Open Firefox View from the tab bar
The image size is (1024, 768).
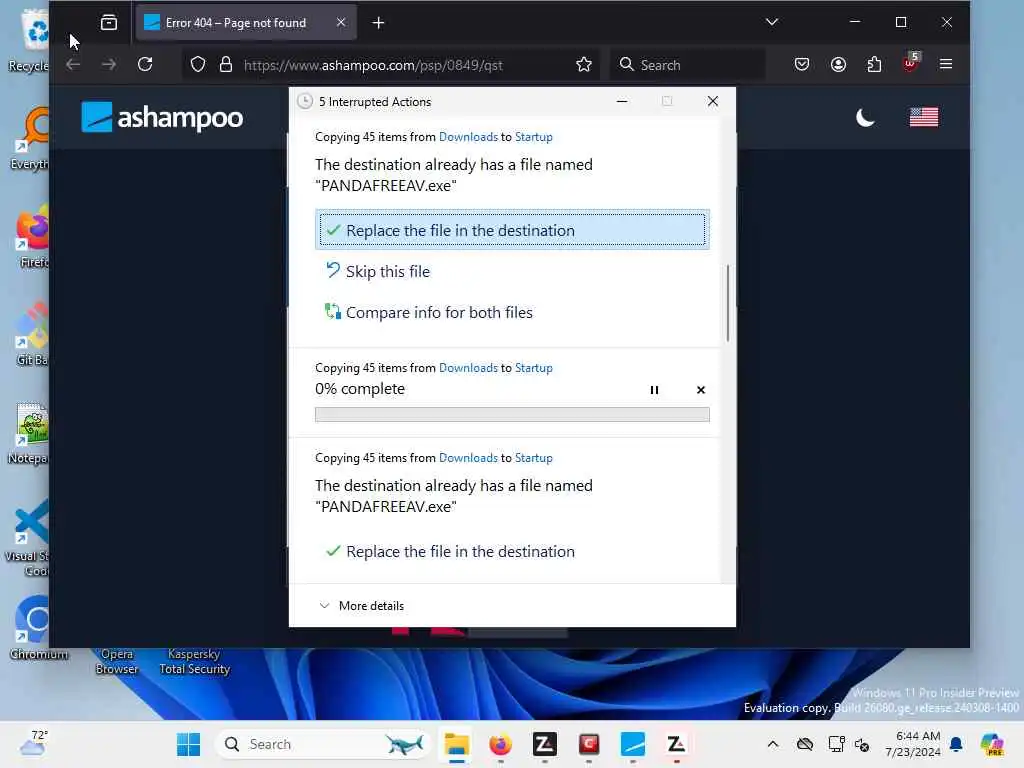pyautogui.click(x=109, y=23)
